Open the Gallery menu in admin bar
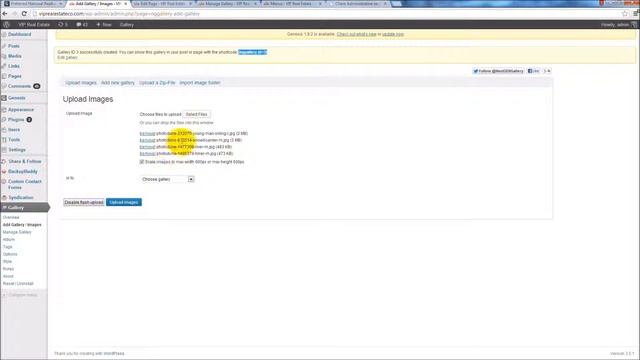The height and width of the screenshot is (360, 640). [x=127, y=24]
